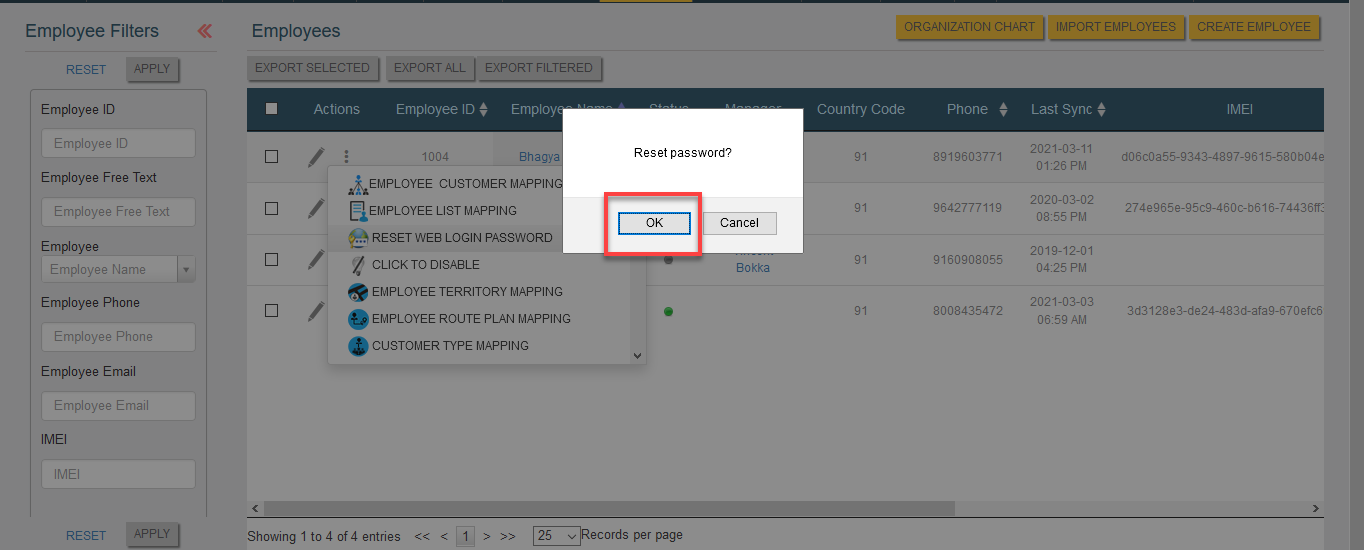Image resolution: width=1364 pixels, height=550 pixels.
Task: Sort by the Employee ID column arrows
Action: pos(484,110)
